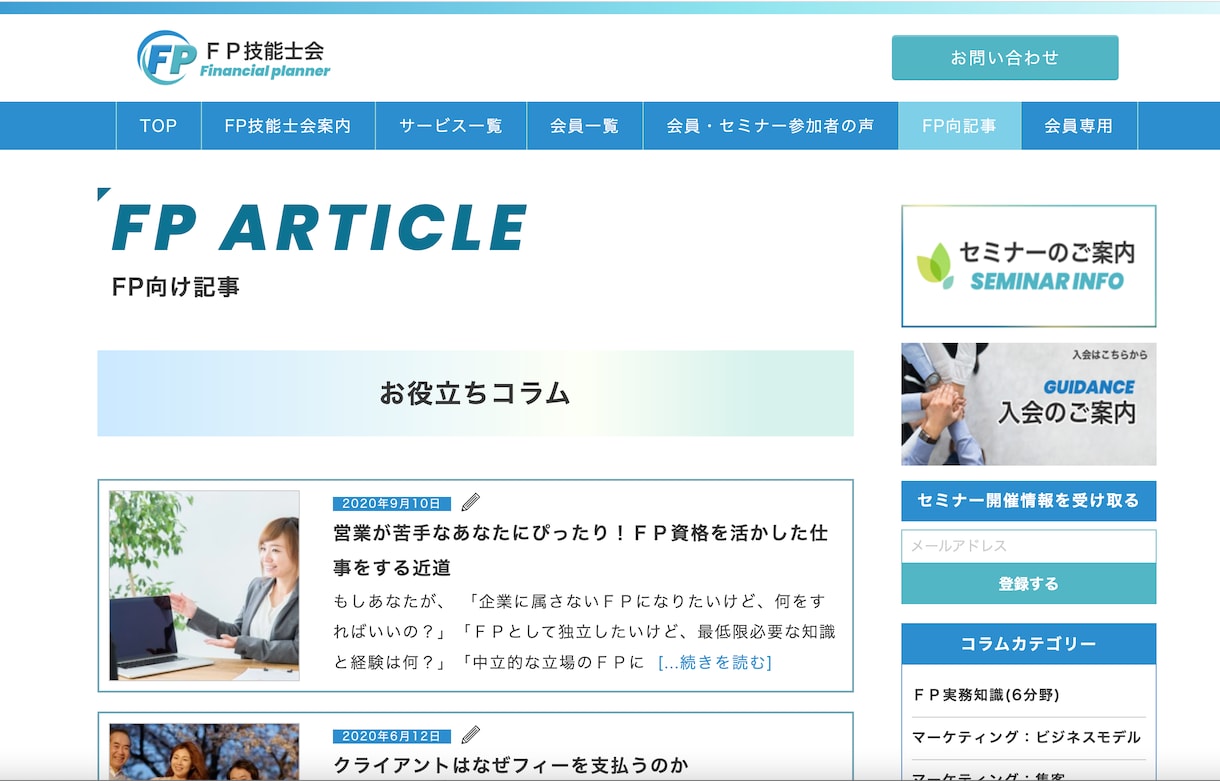Click the pencil icon beside 2020年9月10日
Viewport: 1220px width, 781px height.
coord(470,502)
